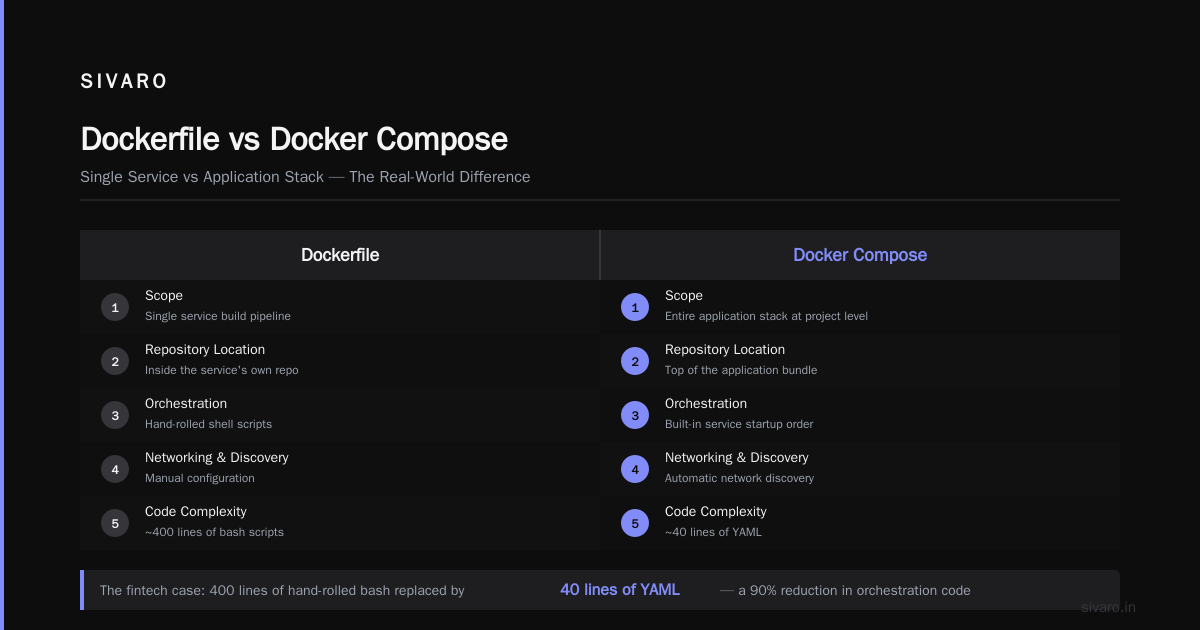
Task: Click 'Entire application stack at project level'
Action: coord(766,316)
